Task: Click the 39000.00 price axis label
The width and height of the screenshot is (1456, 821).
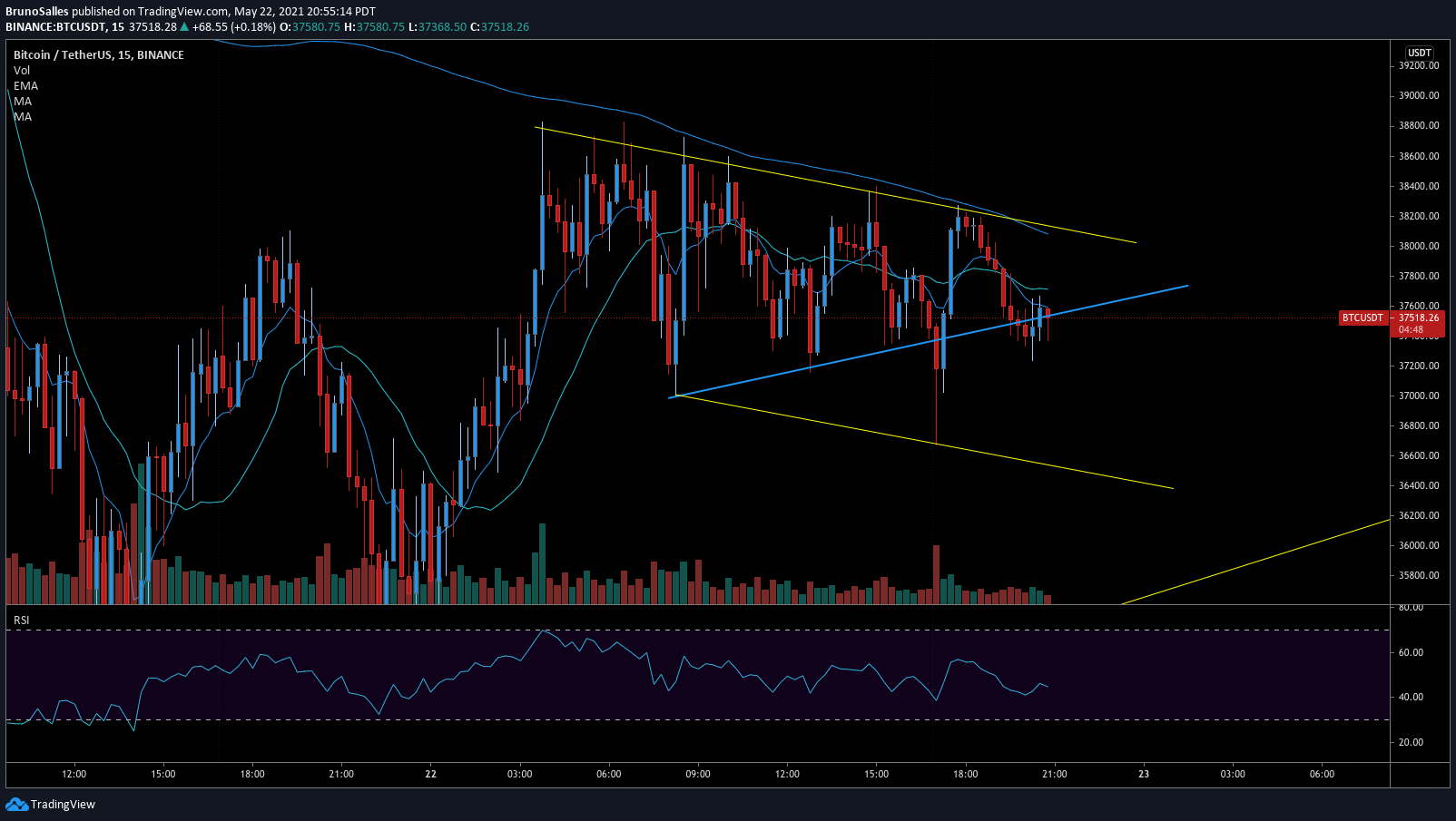Action: pyautogui.click(x=1419, y=95)
